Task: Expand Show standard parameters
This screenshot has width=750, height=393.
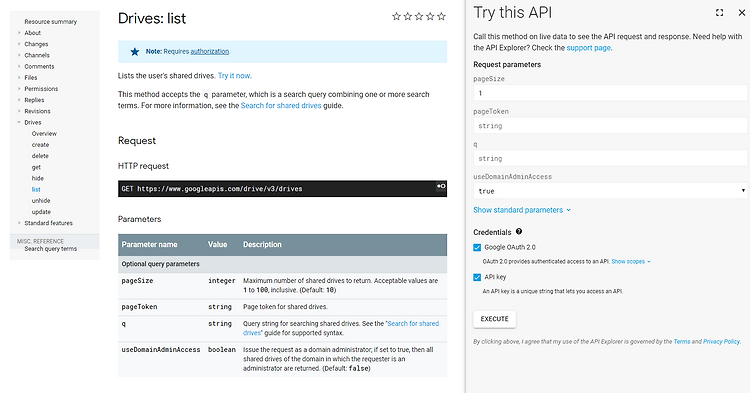Action: (522, 210)
